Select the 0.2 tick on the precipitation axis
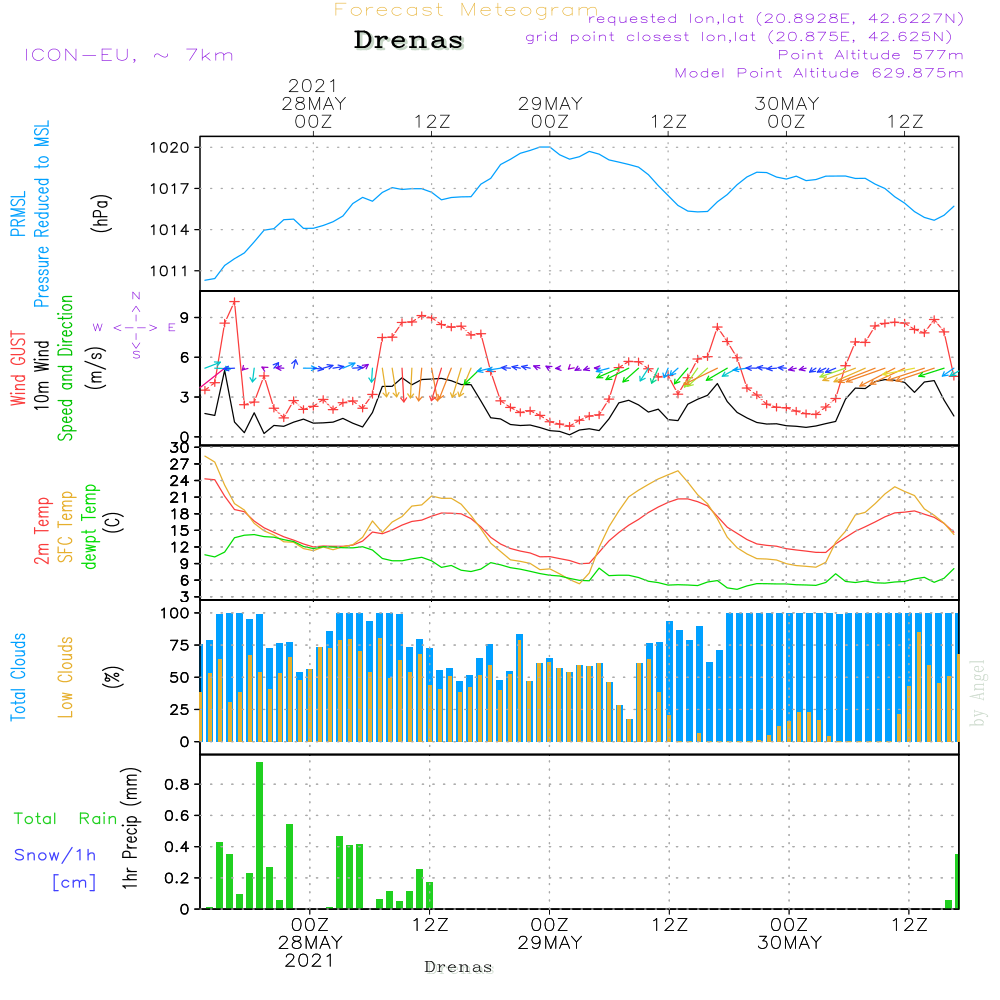 (177, 878)
